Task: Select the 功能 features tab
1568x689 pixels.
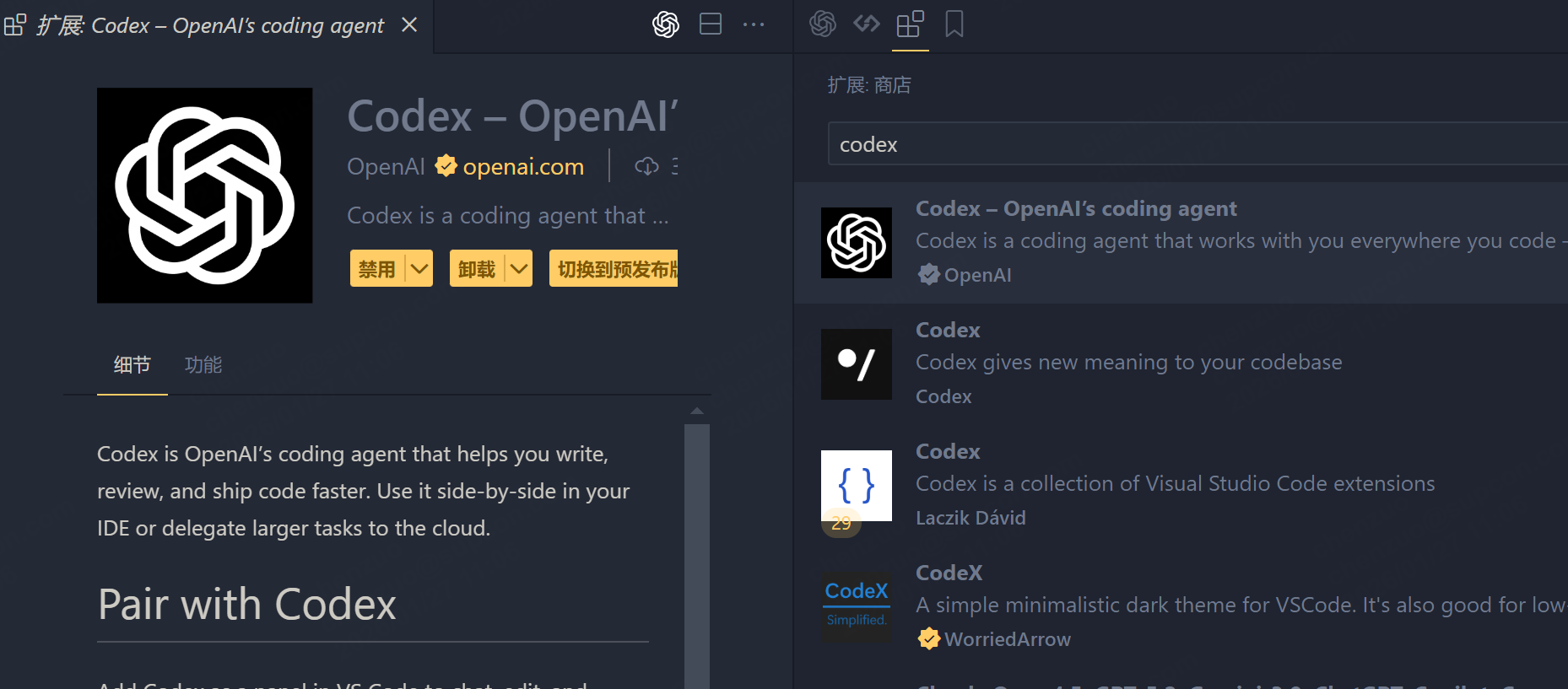Action: click(x=203, y=365)
